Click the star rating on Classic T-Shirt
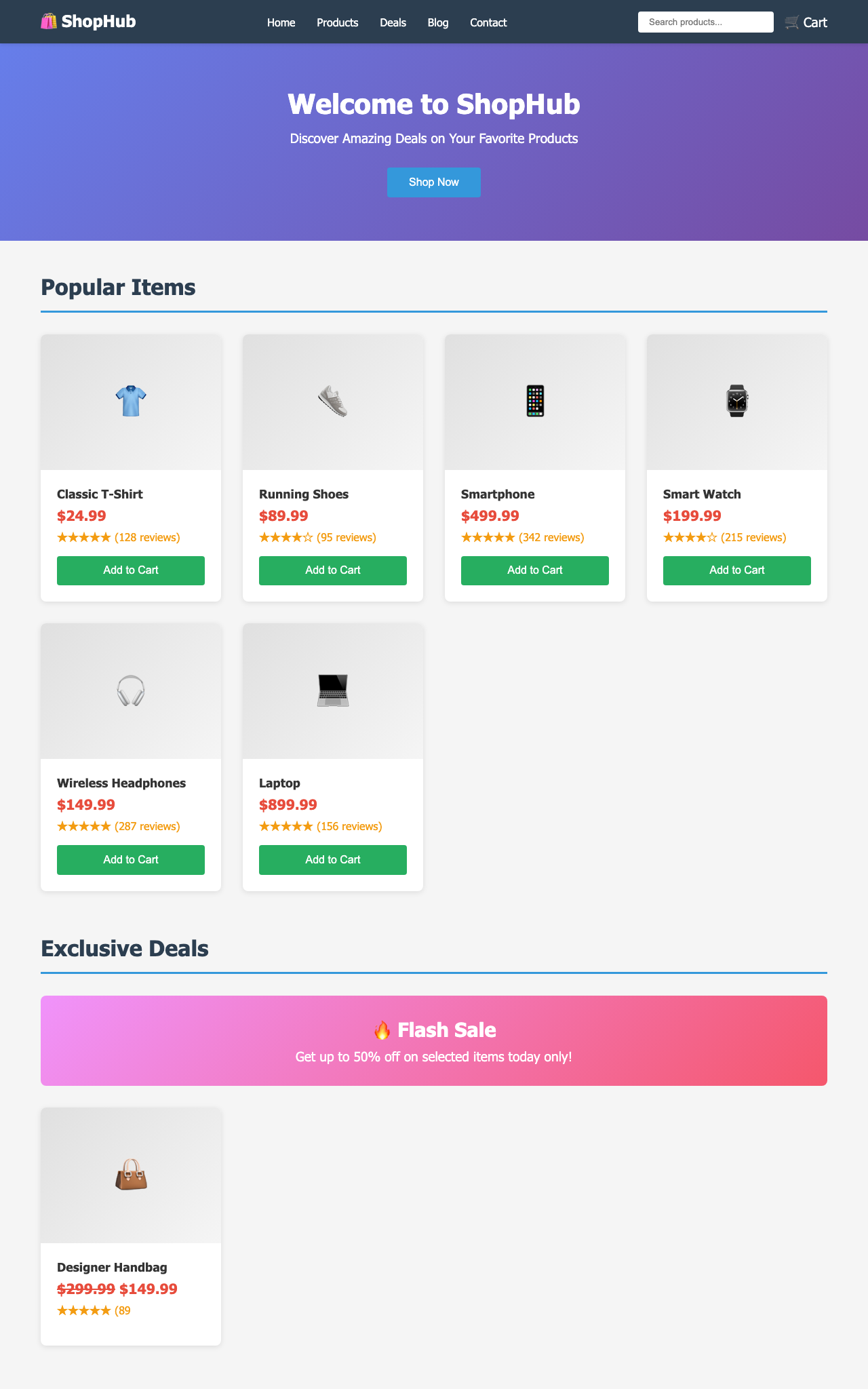The height and width of the screenshot is (1389, 868). pos(85,536)
